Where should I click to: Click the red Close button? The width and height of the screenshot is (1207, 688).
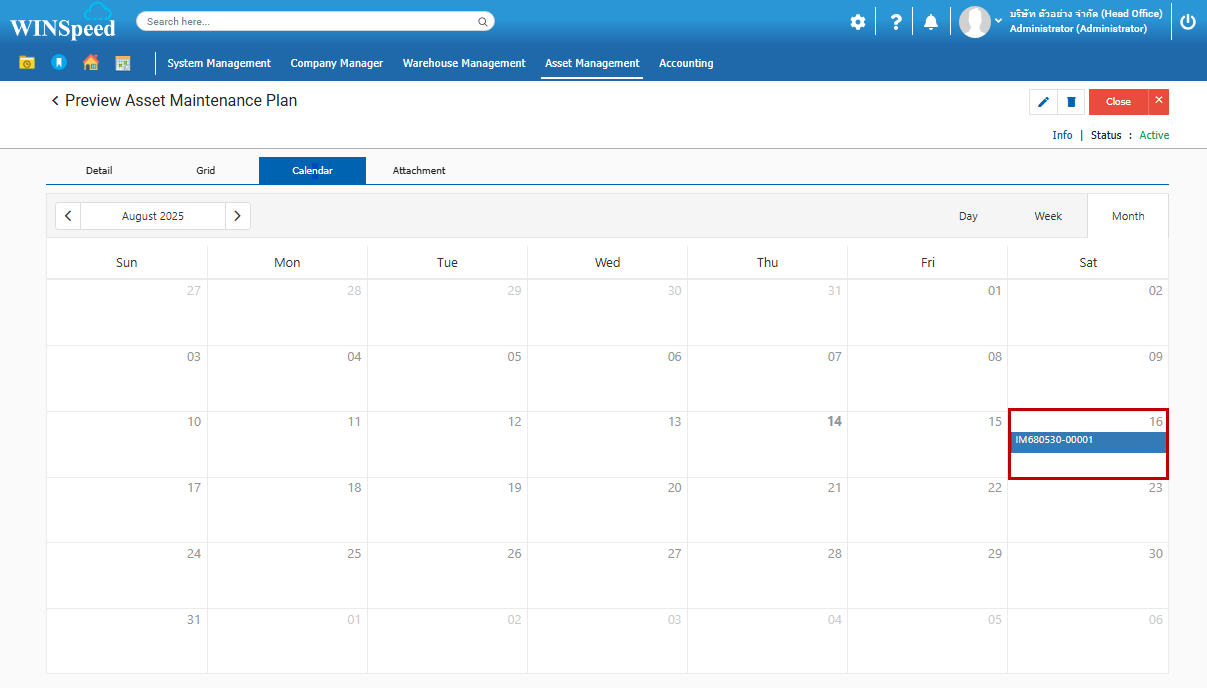[x=1118, y=102]
